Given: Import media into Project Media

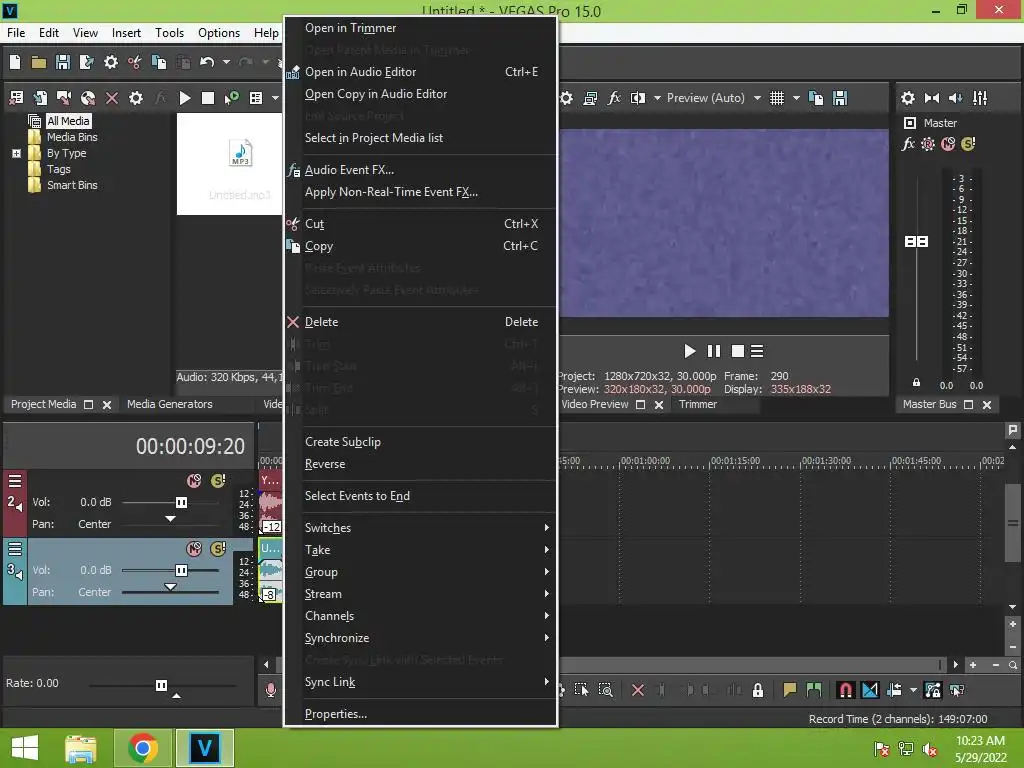Looking at the screenshot, I should [40, 98].
